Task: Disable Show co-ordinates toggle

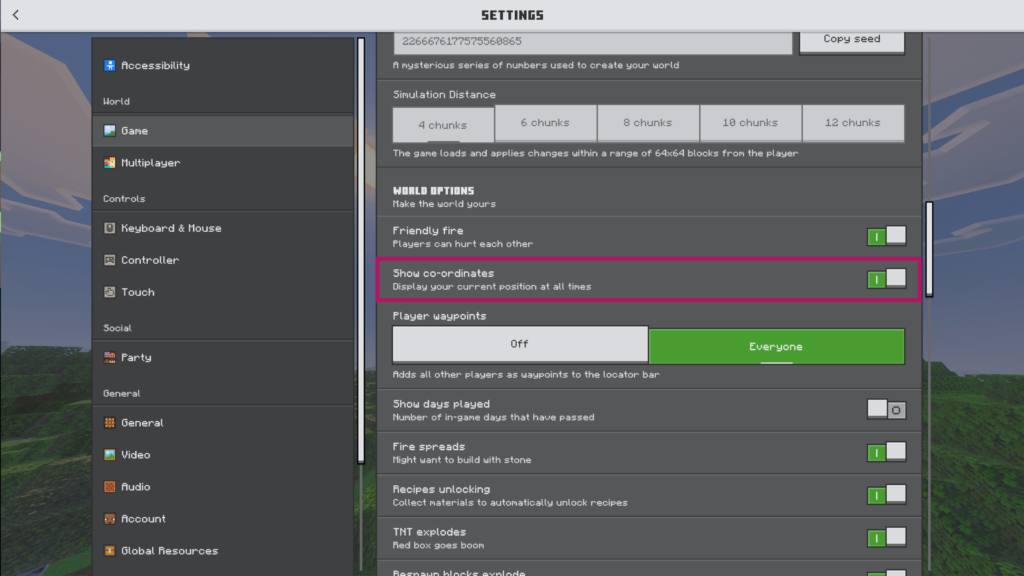Action: coord(886,279)
